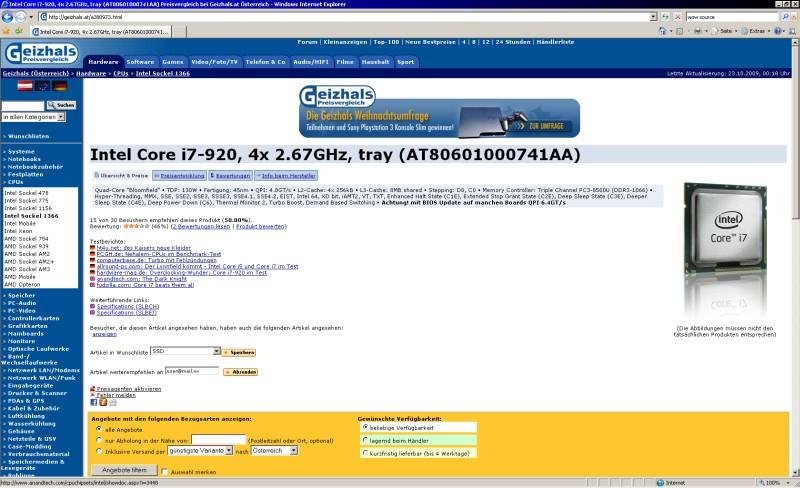Open the Telefon & Co category tab
This screenshot has width=800, height=488.
pos(265,62)
